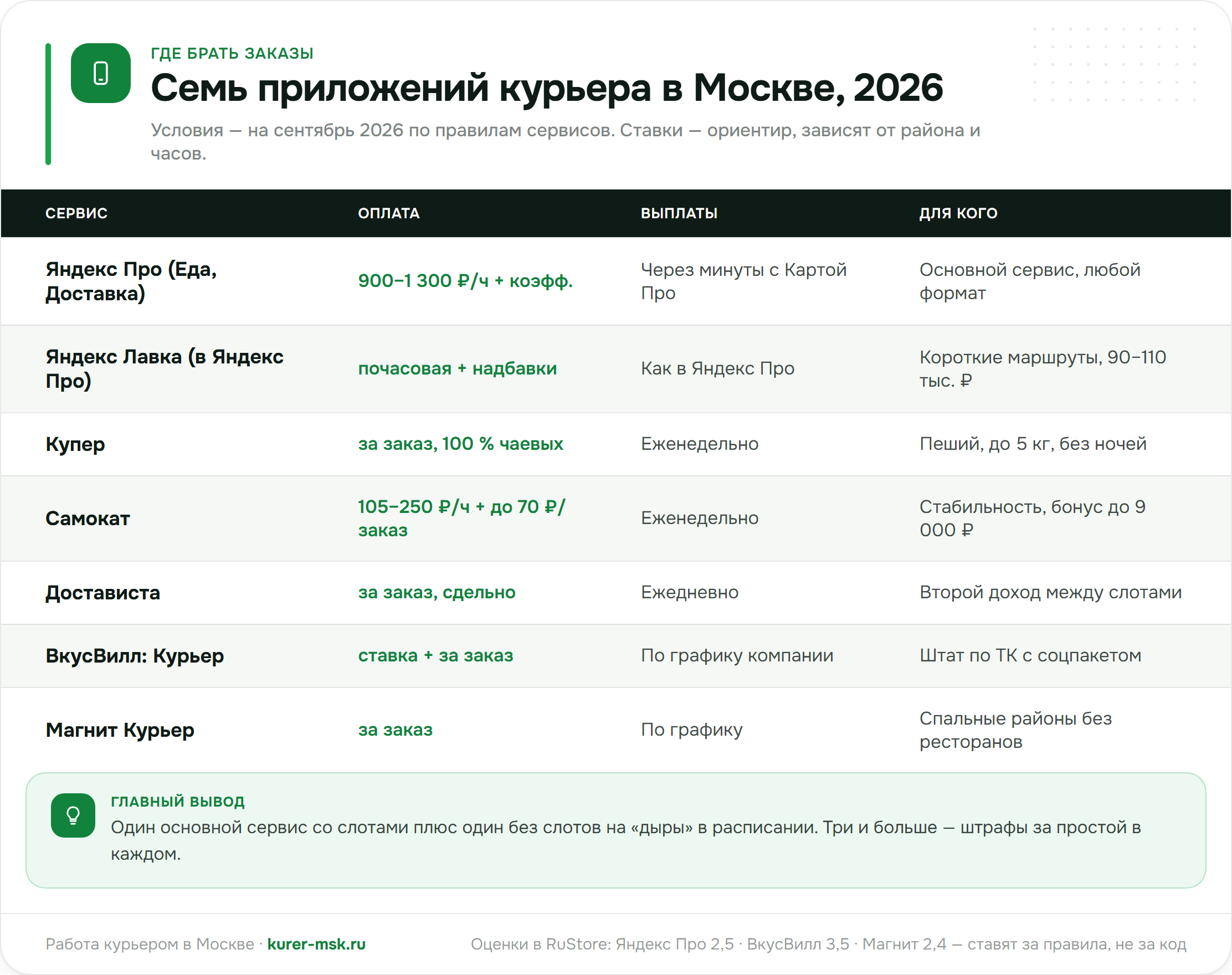1232x975 pixels.
Task: Click the subtitle beginning 'Условия — на сентябрь 2026'
Action: point(565,142)
